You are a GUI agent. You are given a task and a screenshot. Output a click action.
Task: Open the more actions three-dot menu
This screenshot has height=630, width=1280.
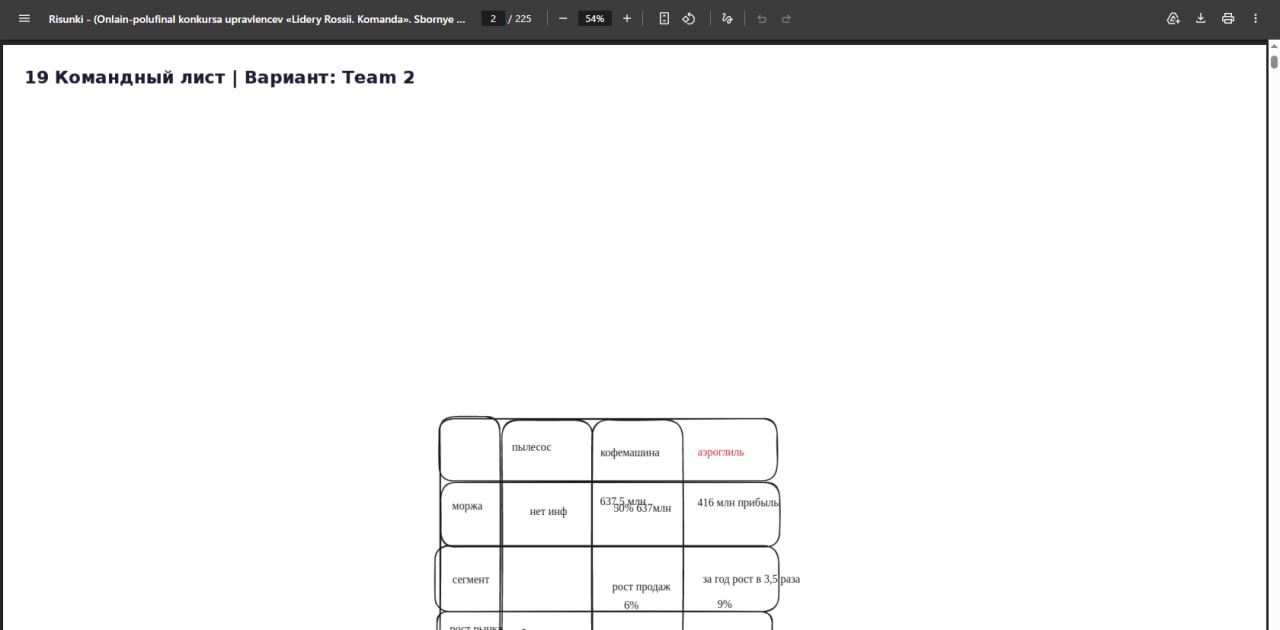coord(1256,18)
